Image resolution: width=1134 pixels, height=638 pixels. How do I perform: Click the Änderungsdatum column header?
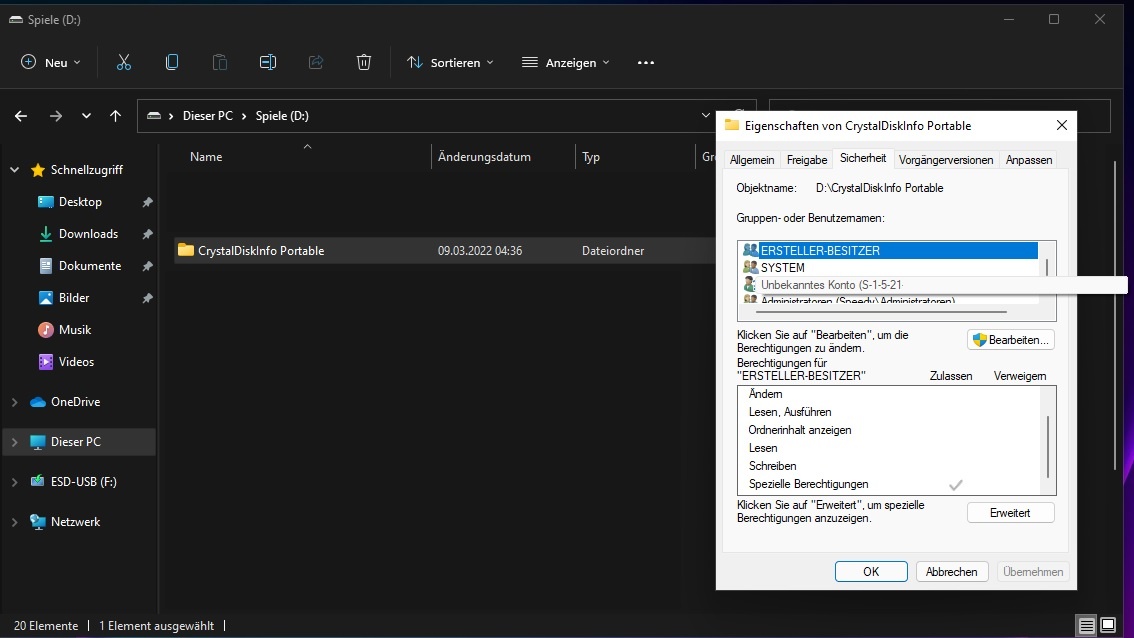[x=484, y=157]
